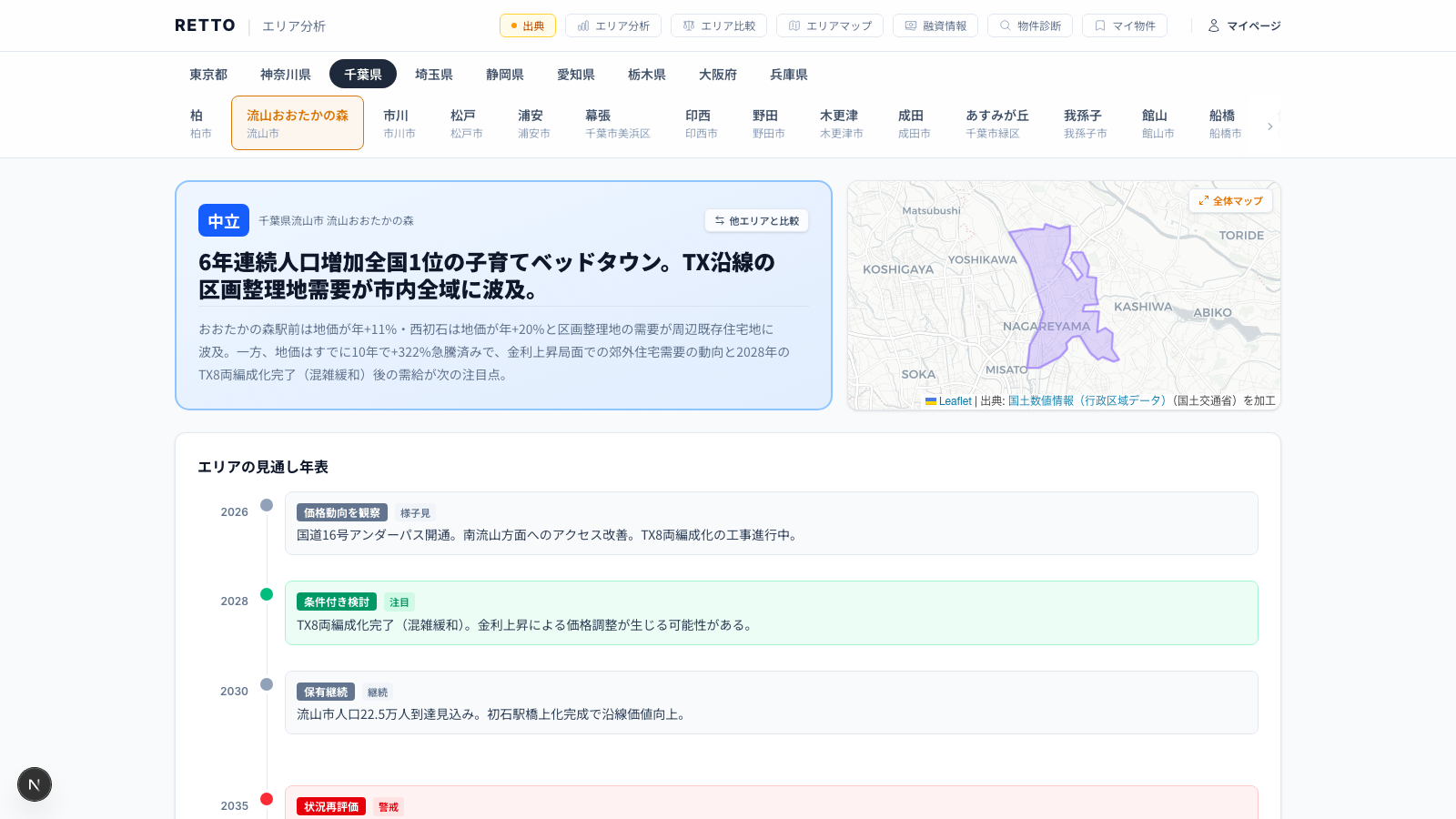Click the user icon beside マイページ

(1214, 25)
